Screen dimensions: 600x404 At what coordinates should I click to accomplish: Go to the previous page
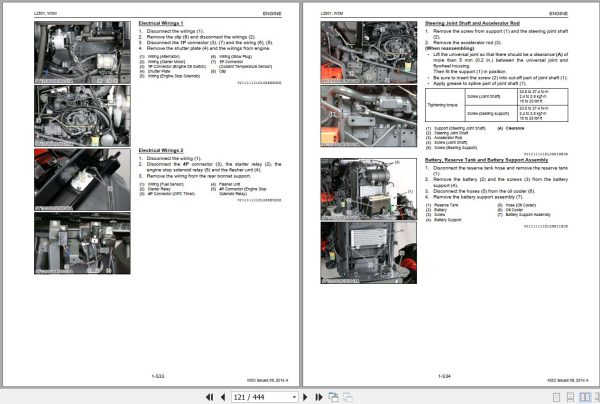coord(223,397)
